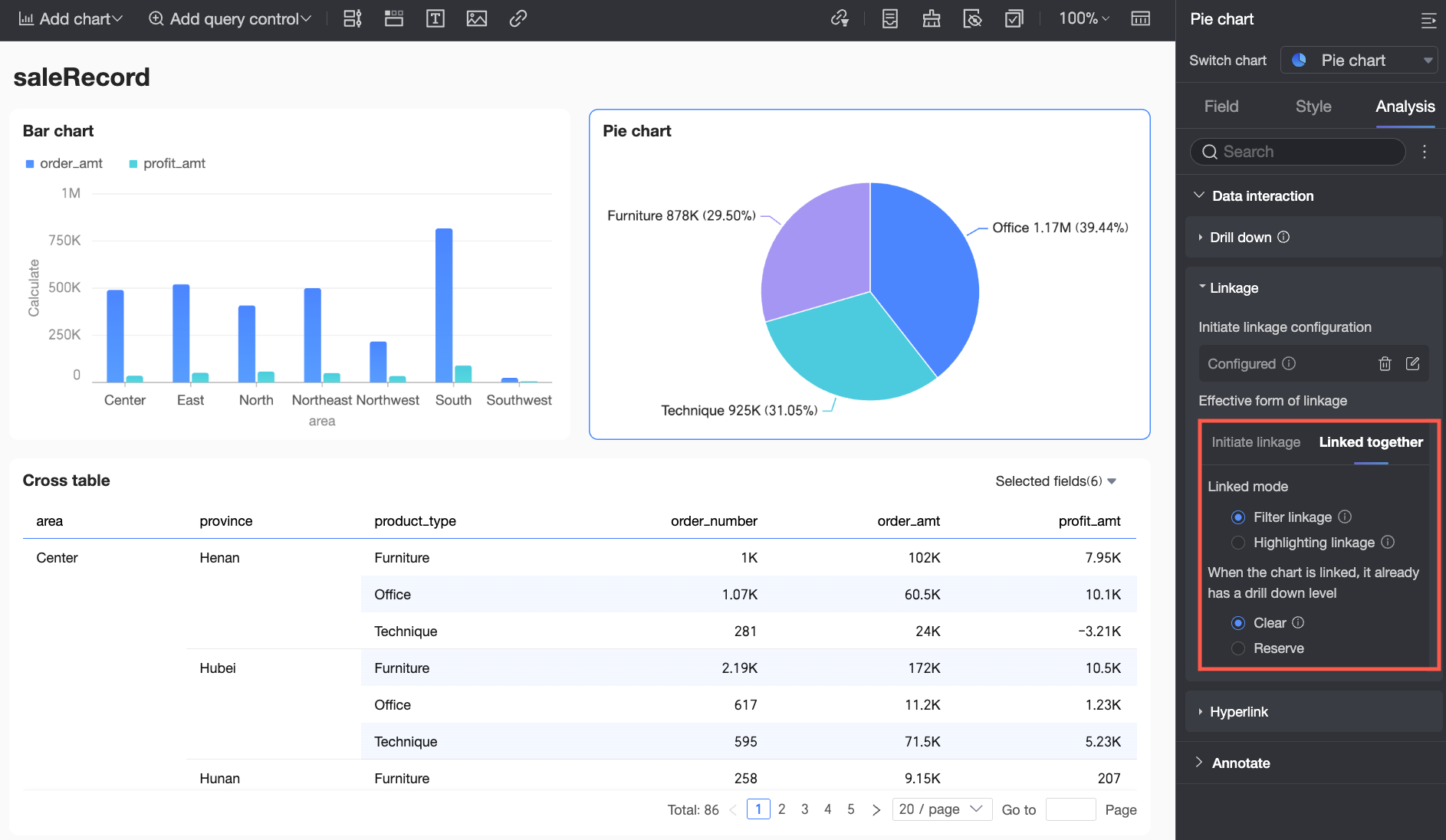The width and height of the screenshot is (1446, 840).
Task: Click the broom clean-up icon in toolbar
Action: click(931, 18)
